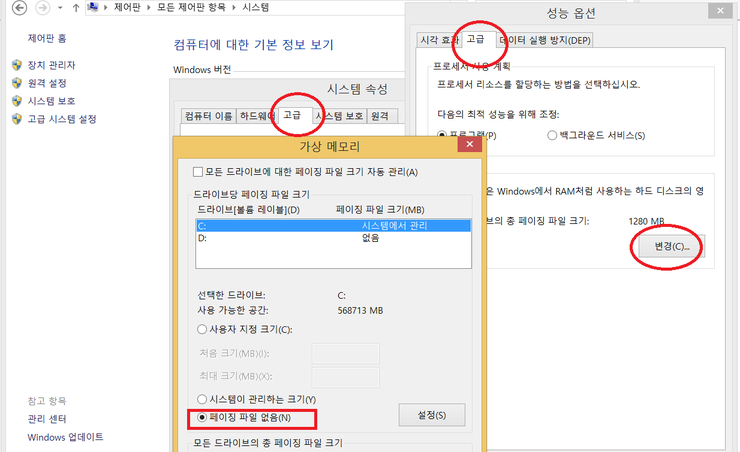740x452 pixels.
Task: Go forward with the Control Panel forward arrow
Action: (43, 8)
